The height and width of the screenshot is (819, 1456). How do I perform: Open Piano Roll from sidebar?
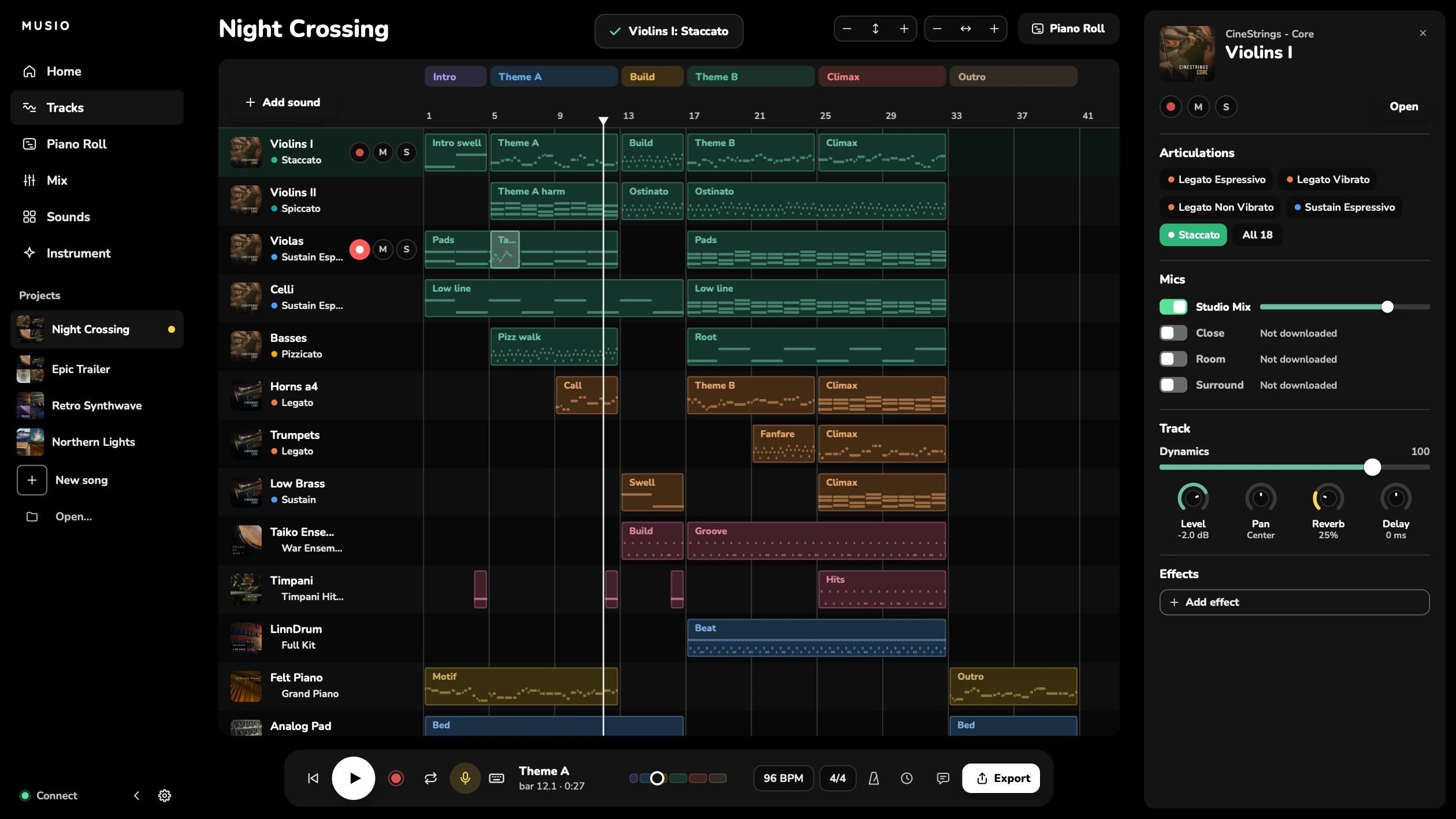(x=97, y=144)
